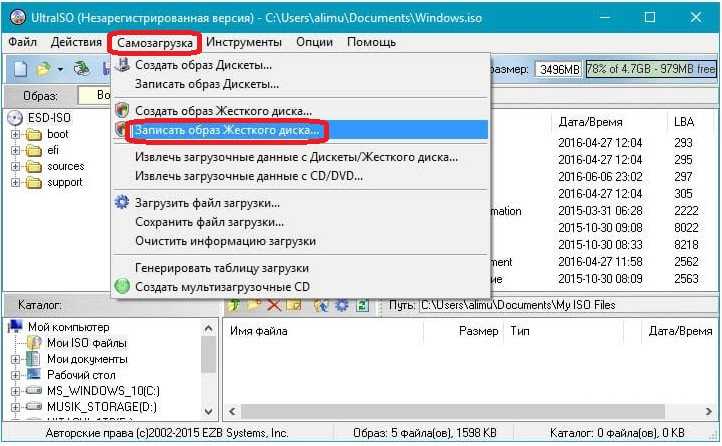This screenshot has height=446, width=722.
Task: Click the Мои документы icon
Action: coord(33,359)
